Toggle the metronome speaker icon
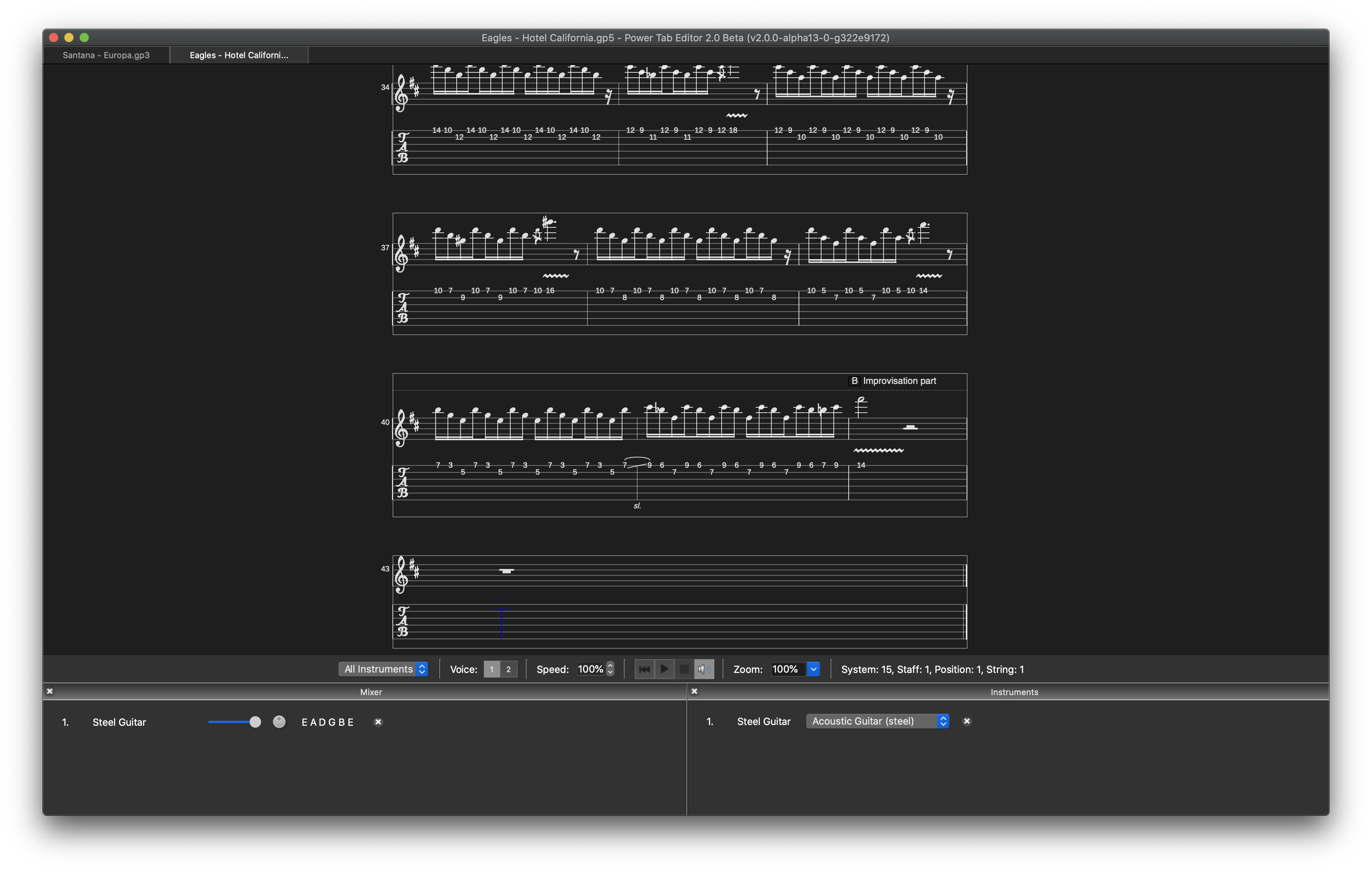The width and height of the screenshot is (1372, 872). [704, 669]
